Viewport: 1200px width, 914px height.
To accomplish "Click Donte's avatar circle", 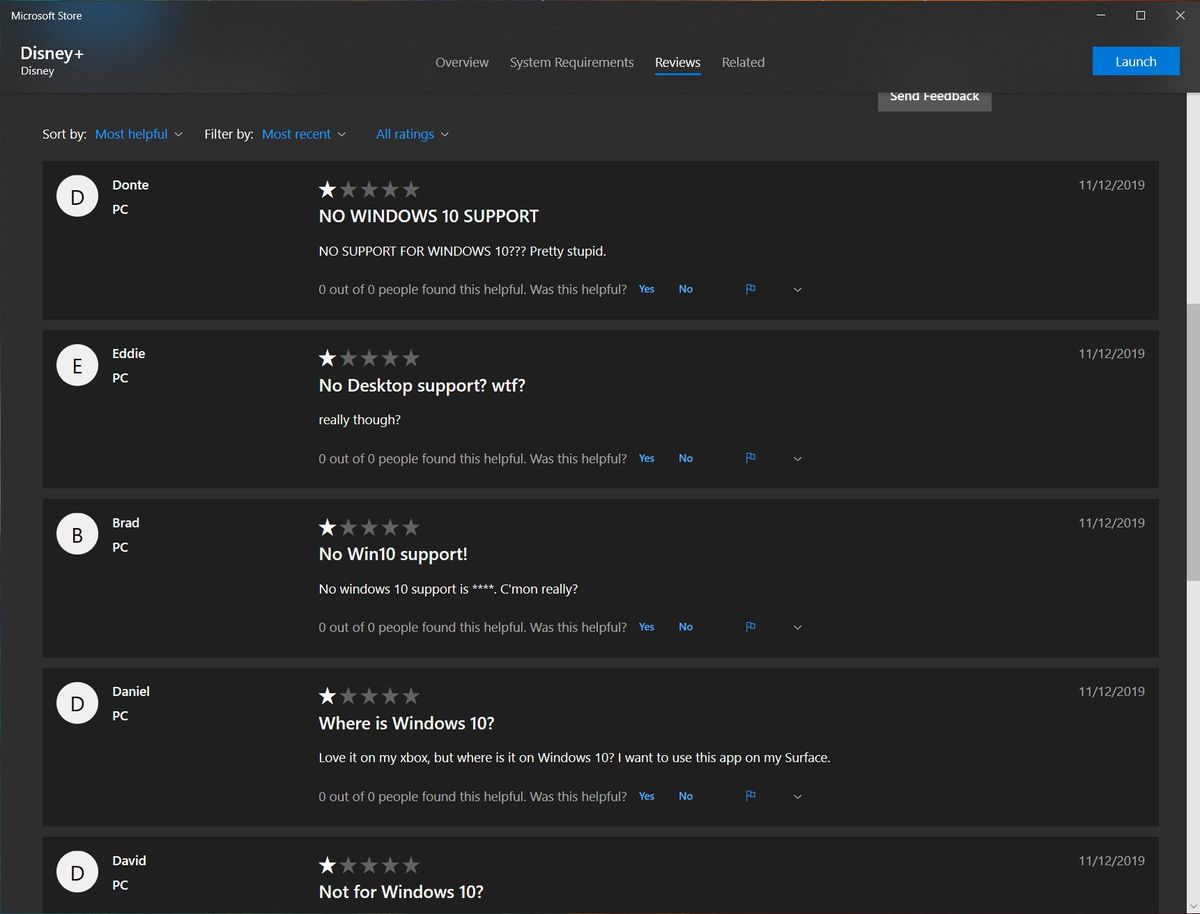I will [77, 197].
